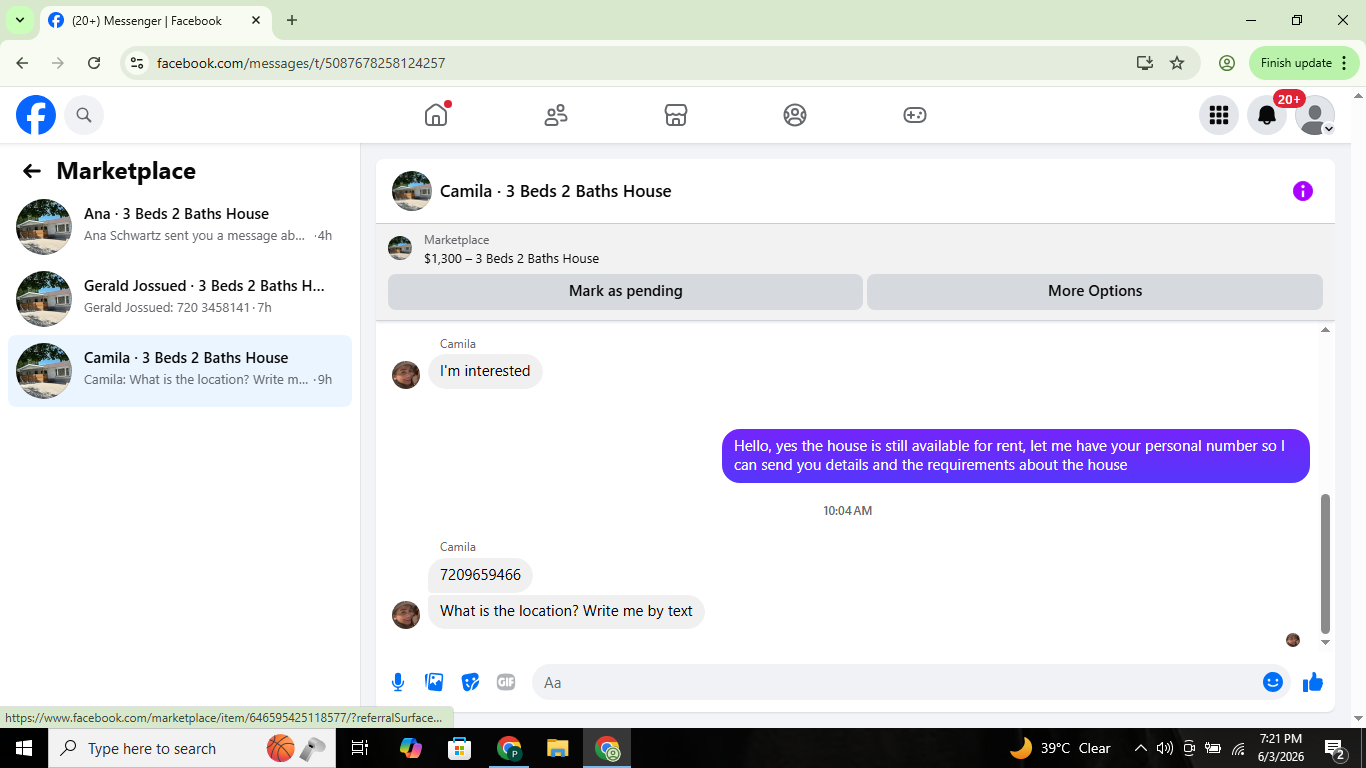
Task: Choose a sticker from the sticker icon
Action: [x=470, y=682]
